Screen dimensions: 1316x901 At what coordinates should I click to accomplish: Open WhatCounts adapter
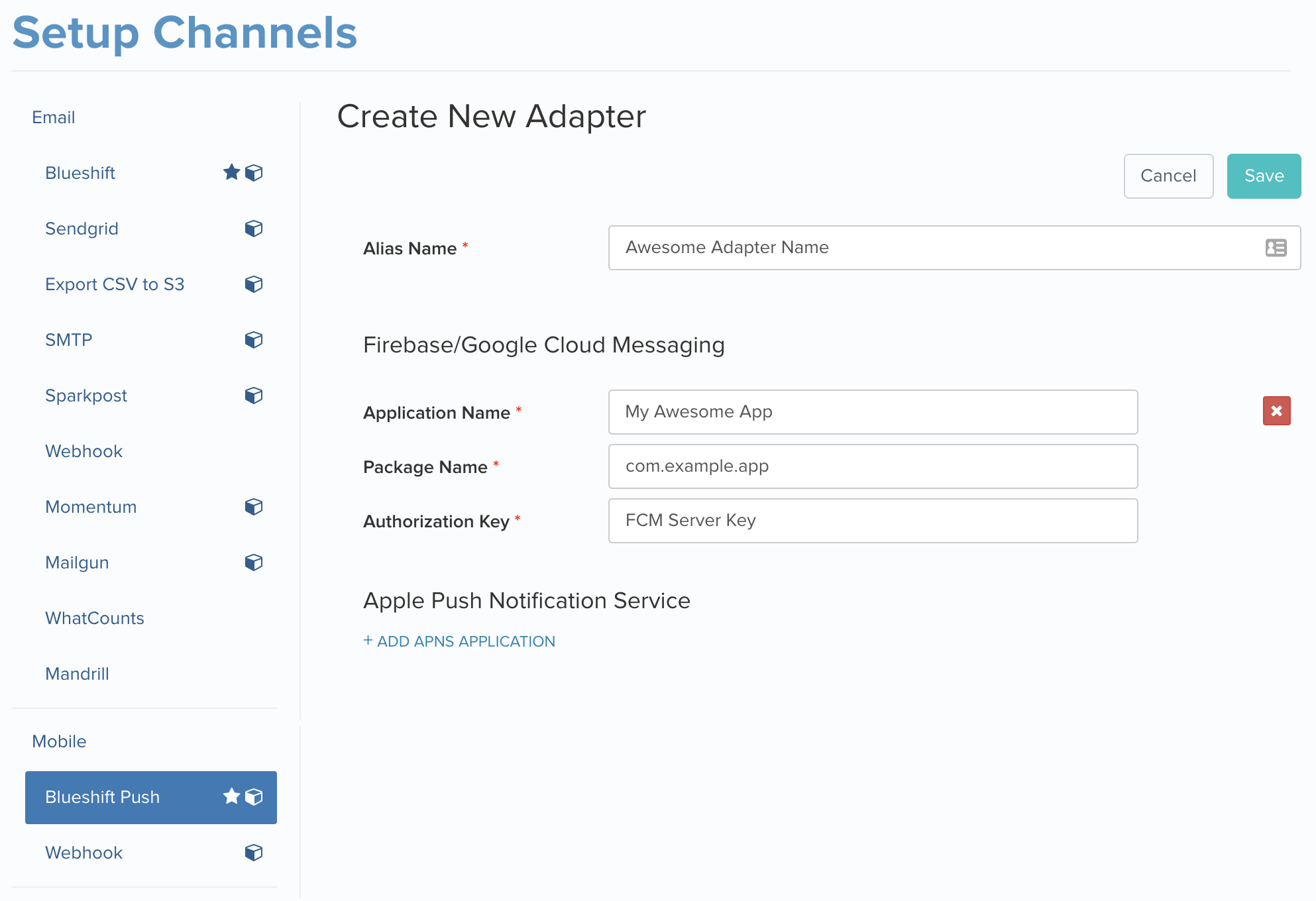[95, 618]
